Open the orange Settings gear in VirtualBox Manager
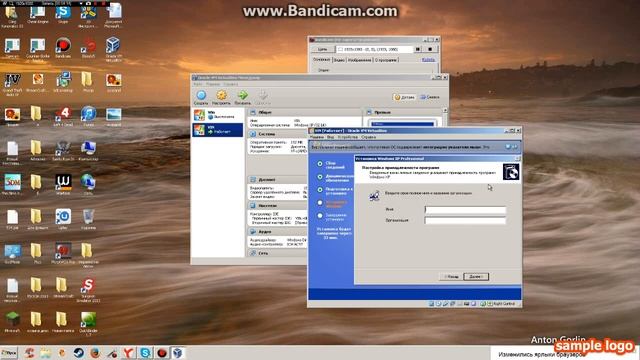 (221, 98)
